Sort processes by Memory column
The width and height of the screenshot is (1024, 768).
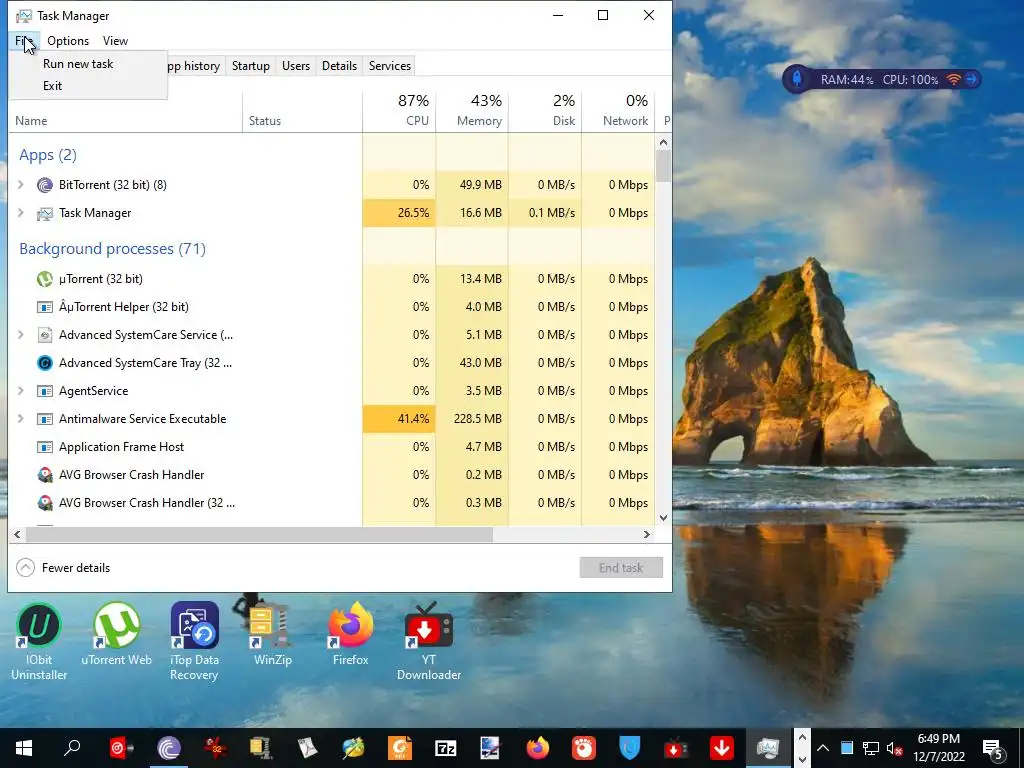pyautogui.click(x=472, y=110)
